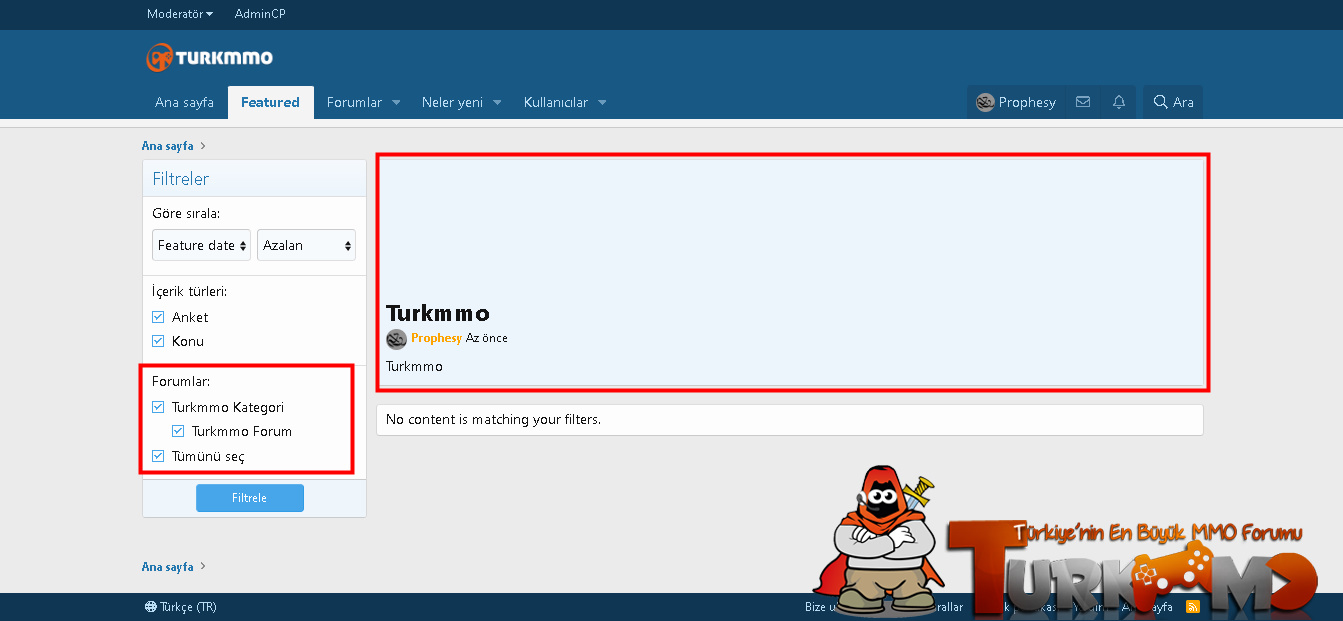The width and height of the screenshot is (1343, 621).
Task: Open the Feature date sort dropdown
Action: point(202,245)
